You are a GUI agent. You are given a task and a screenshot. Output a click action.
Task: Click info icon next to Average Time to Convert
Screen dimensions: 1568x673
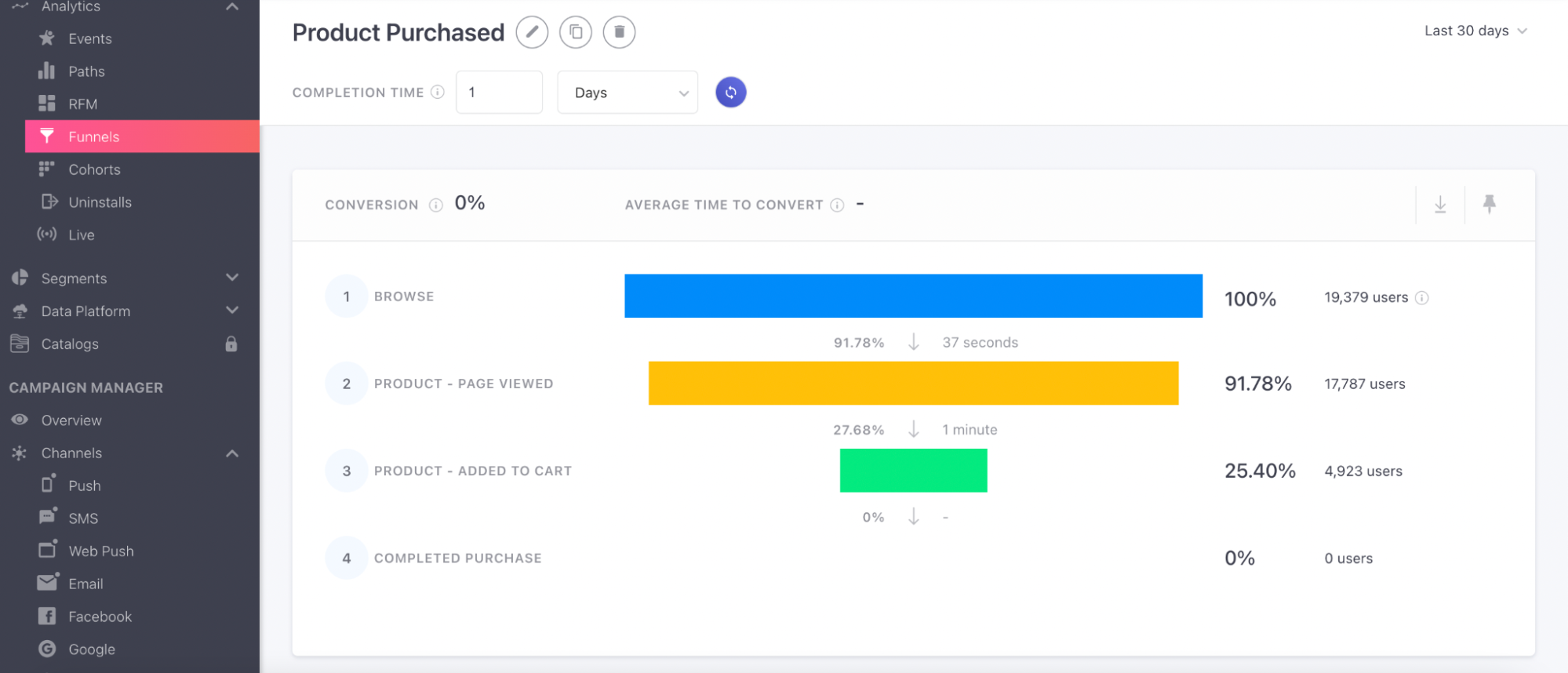838,206
